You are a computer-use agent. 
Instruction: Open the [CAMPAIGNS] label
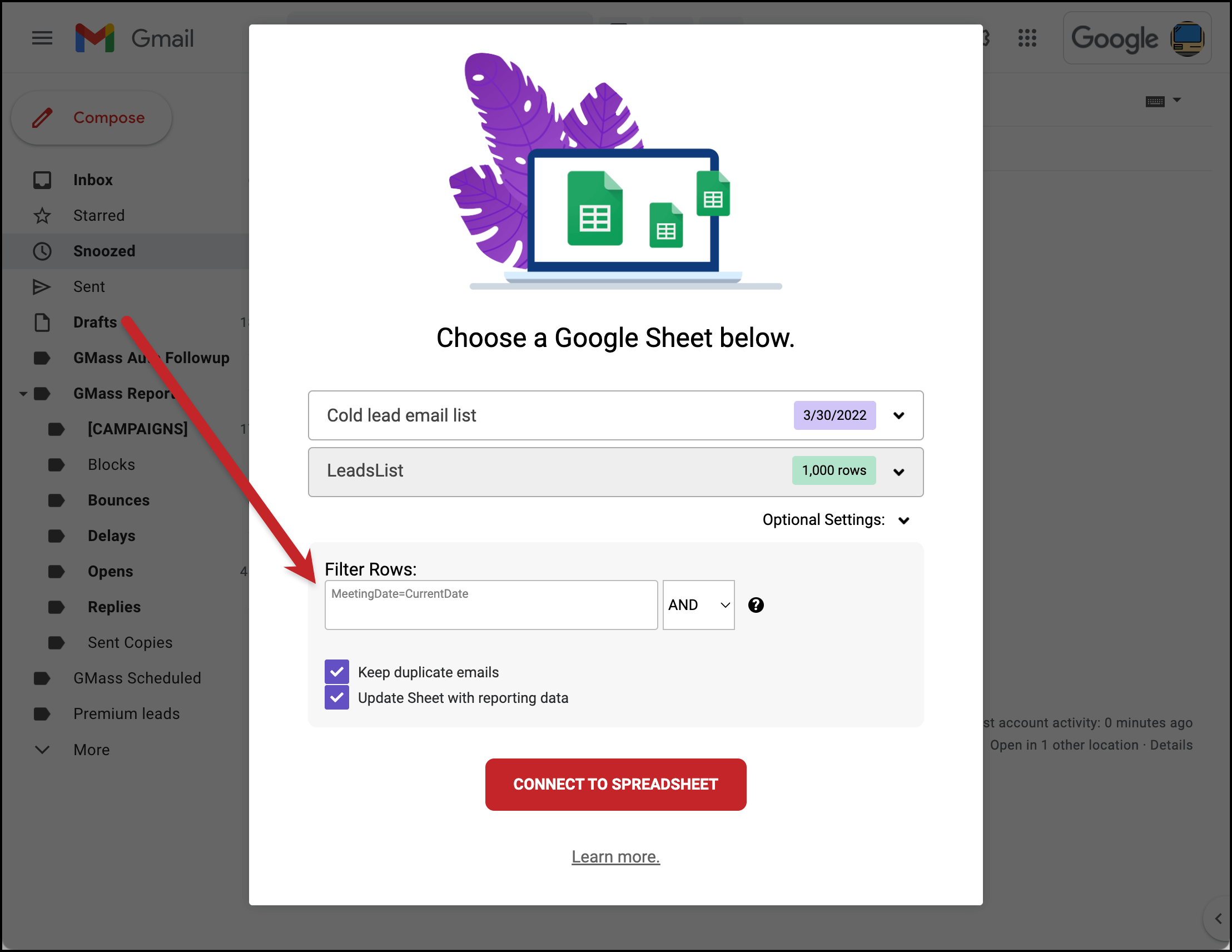coord(138,429)
